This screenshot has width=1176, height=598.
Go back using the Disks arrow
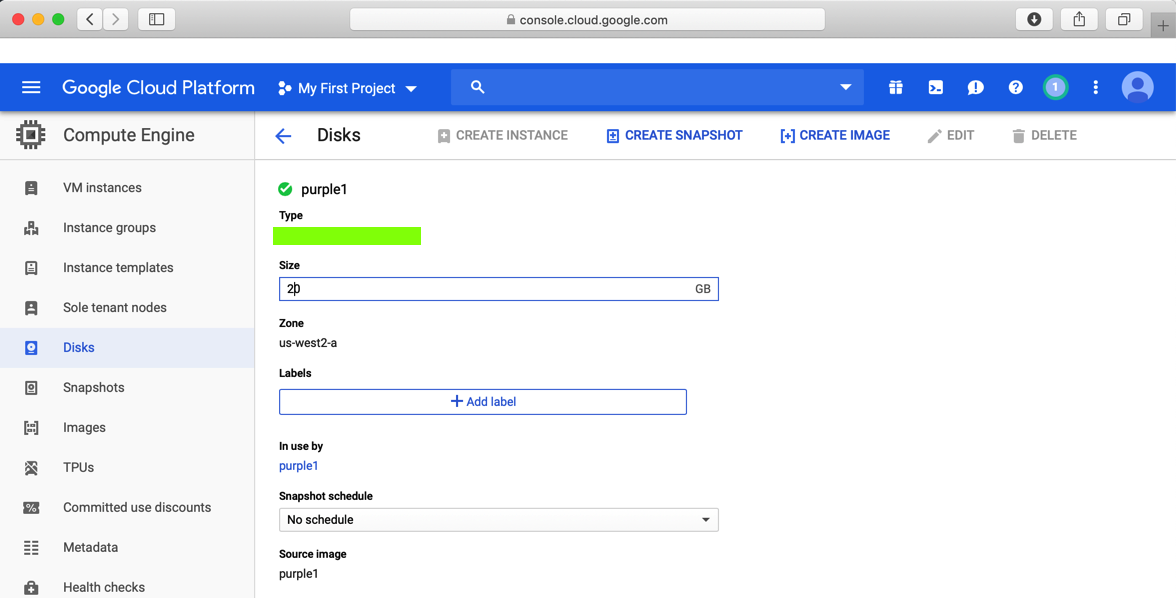tap(284, 136)
